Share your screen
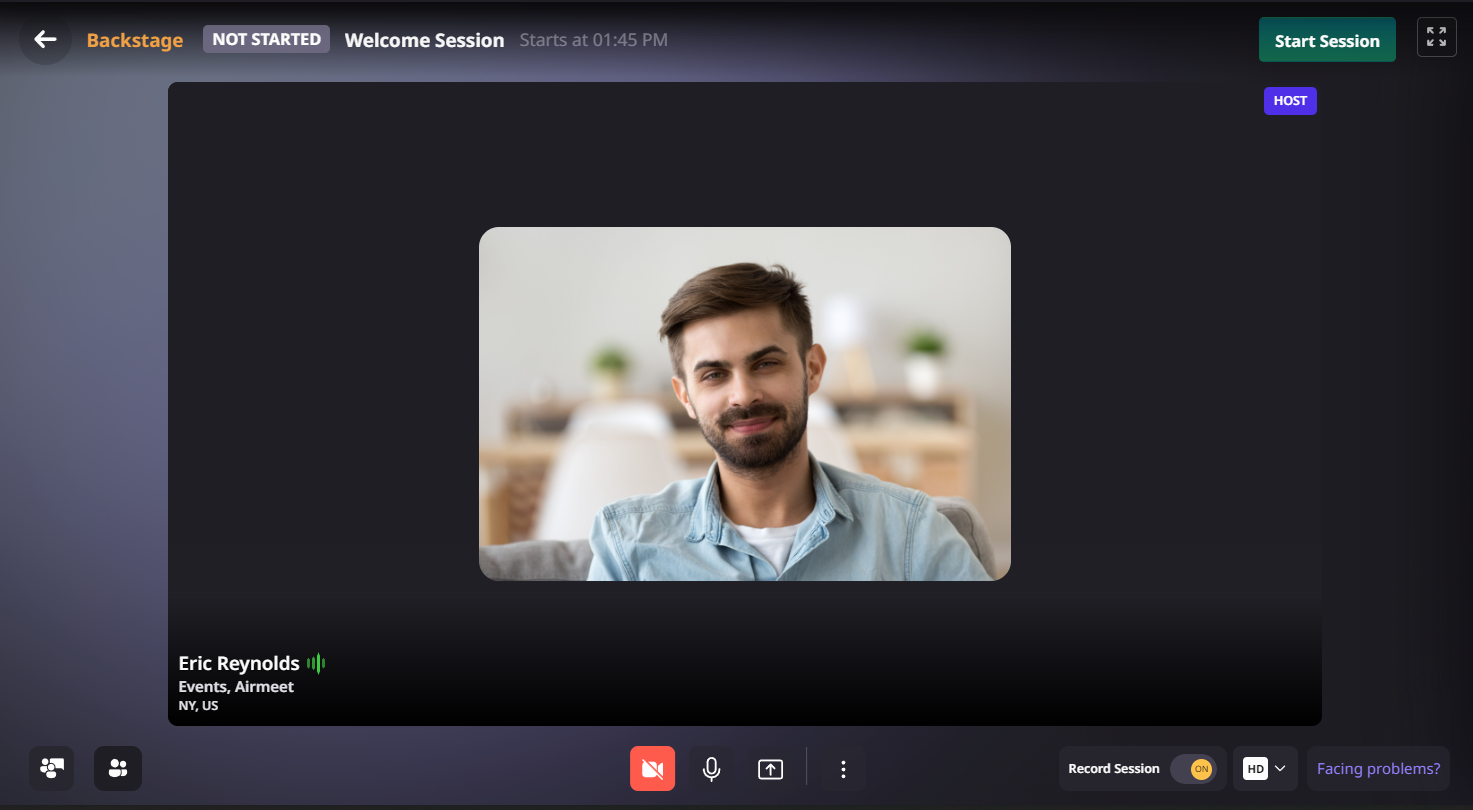 (770, 769)
